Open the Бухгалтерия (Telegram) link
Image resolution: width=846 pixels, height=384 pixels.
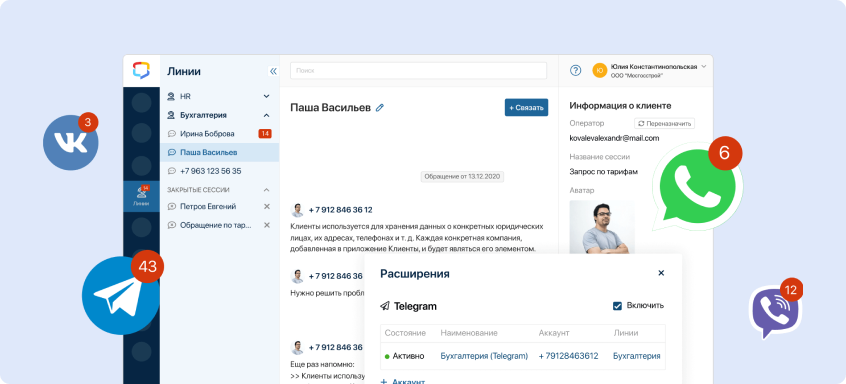tap(484, 356)
